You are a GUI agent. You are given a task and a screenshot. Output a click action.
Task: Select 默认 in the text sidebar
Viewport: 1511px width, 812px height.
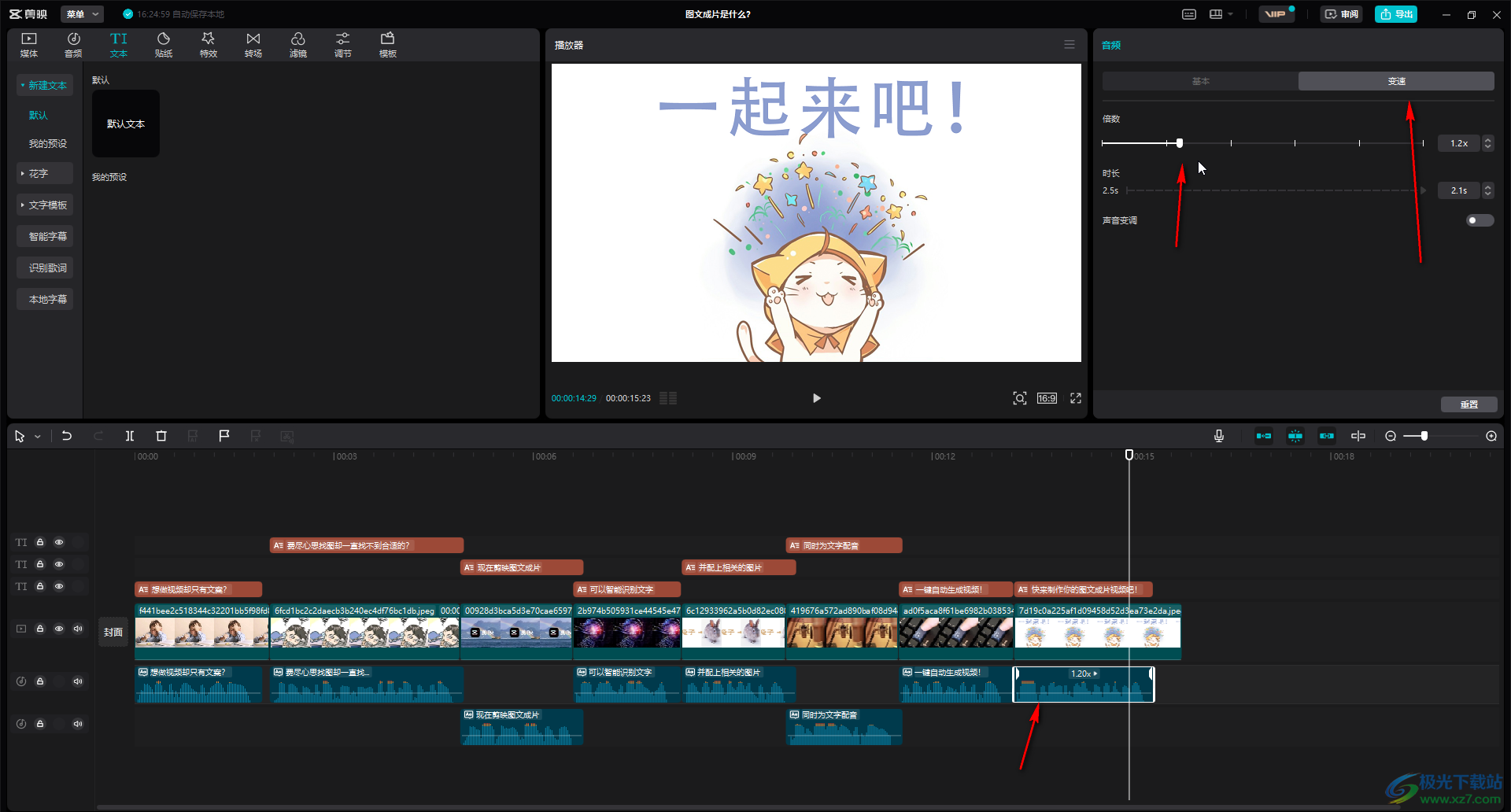click(39, 115)
